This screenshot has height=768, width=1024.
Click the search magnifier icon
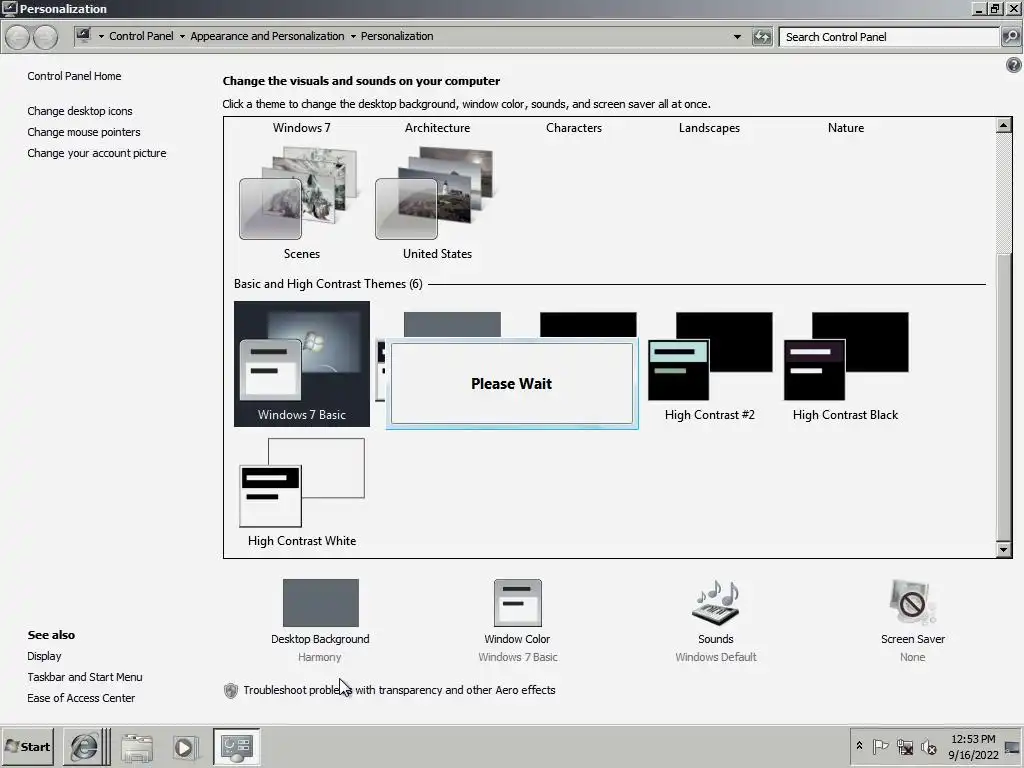[1010, 37]
